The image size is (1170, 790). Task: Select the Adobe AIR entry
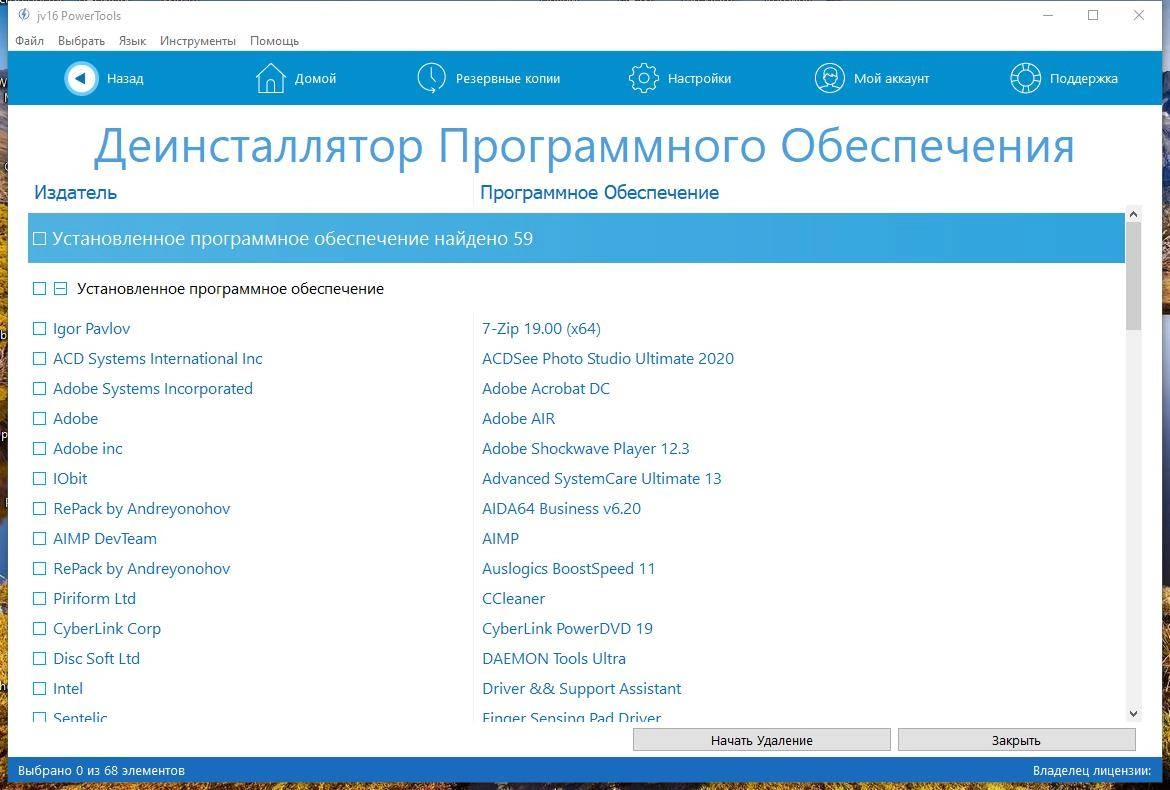pos(519,418)
